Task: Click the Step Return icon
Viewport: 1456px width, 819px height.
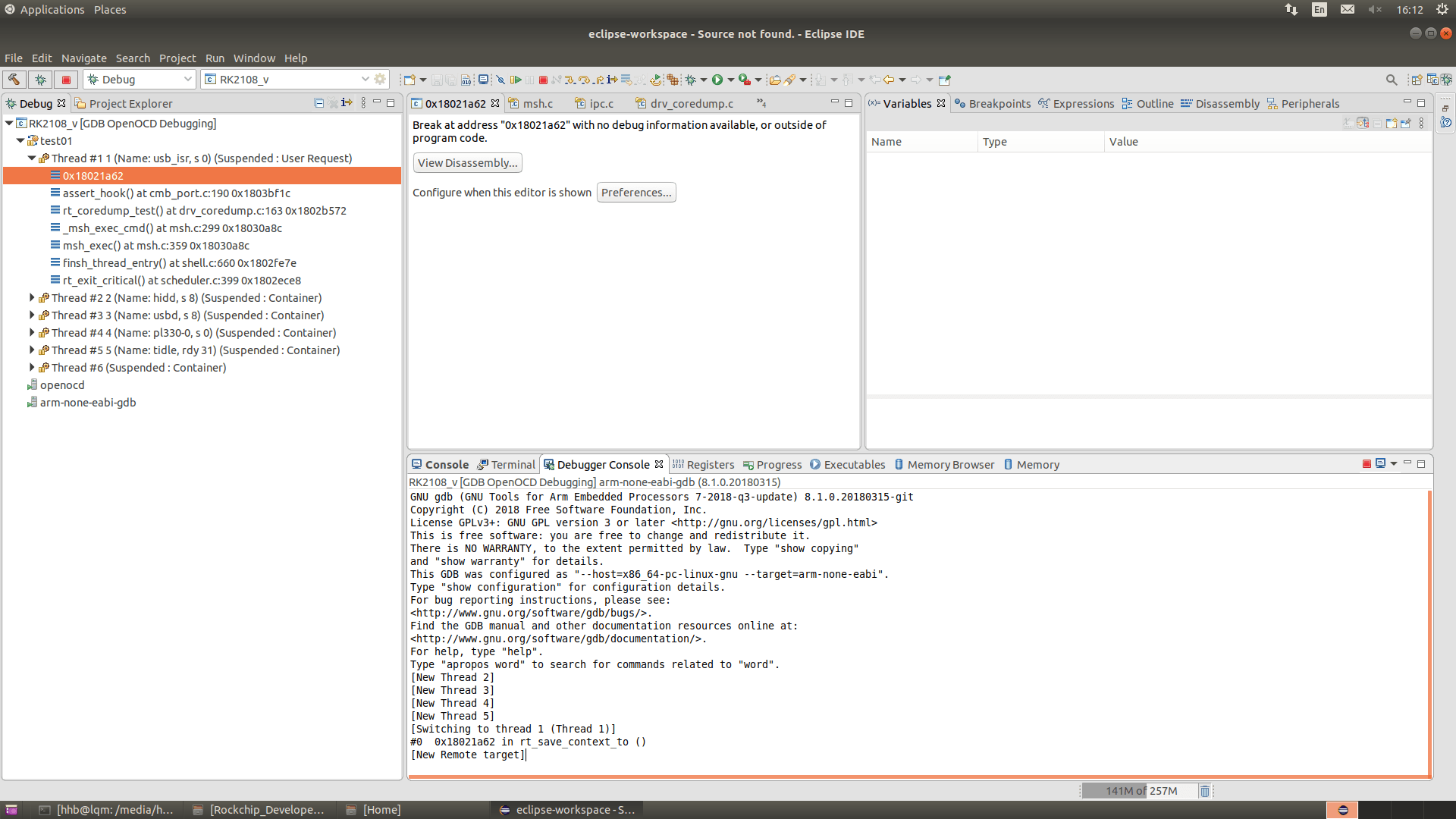Action: click(598, 80)
